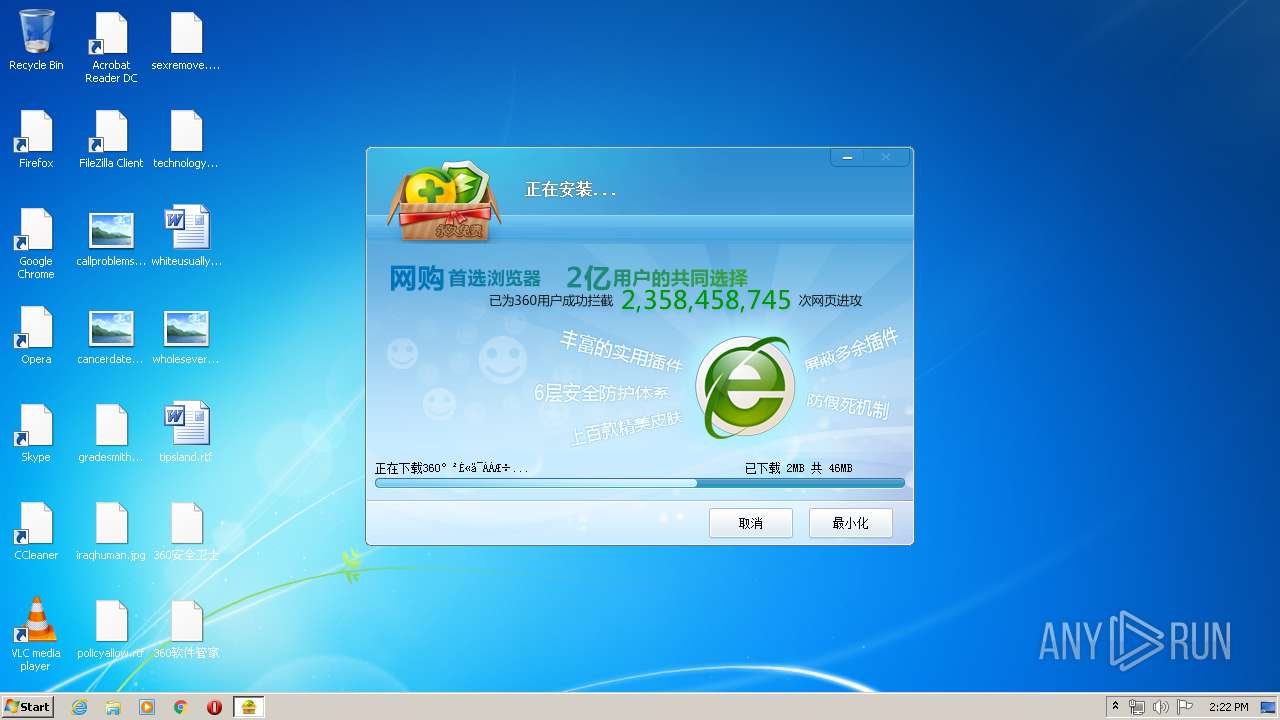Click 防假死机制 feature text
This screenshot has width=1280, height=720.
[848, 406]
